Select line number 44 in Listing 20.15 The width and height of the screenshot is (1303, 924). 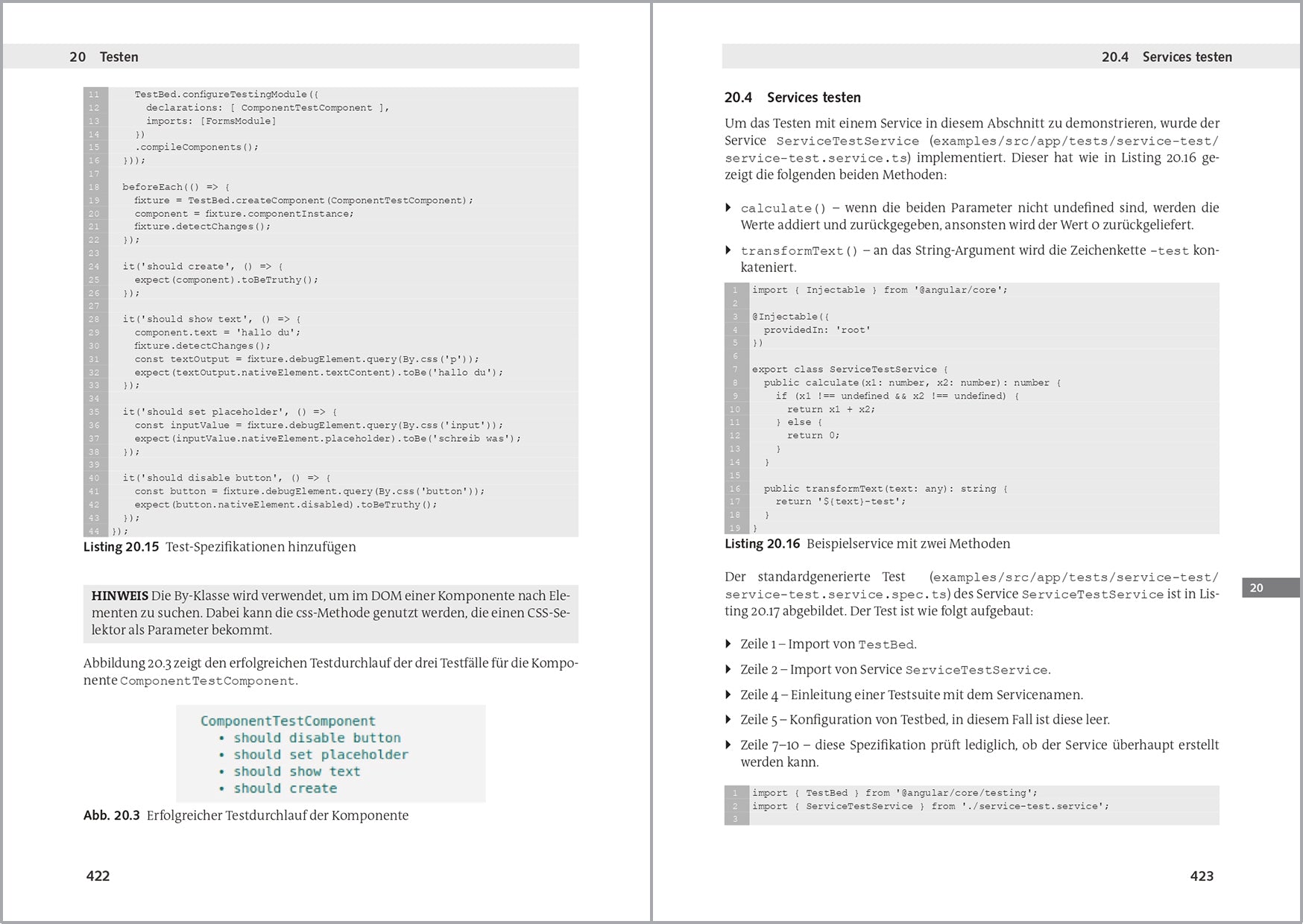(92, 531)
